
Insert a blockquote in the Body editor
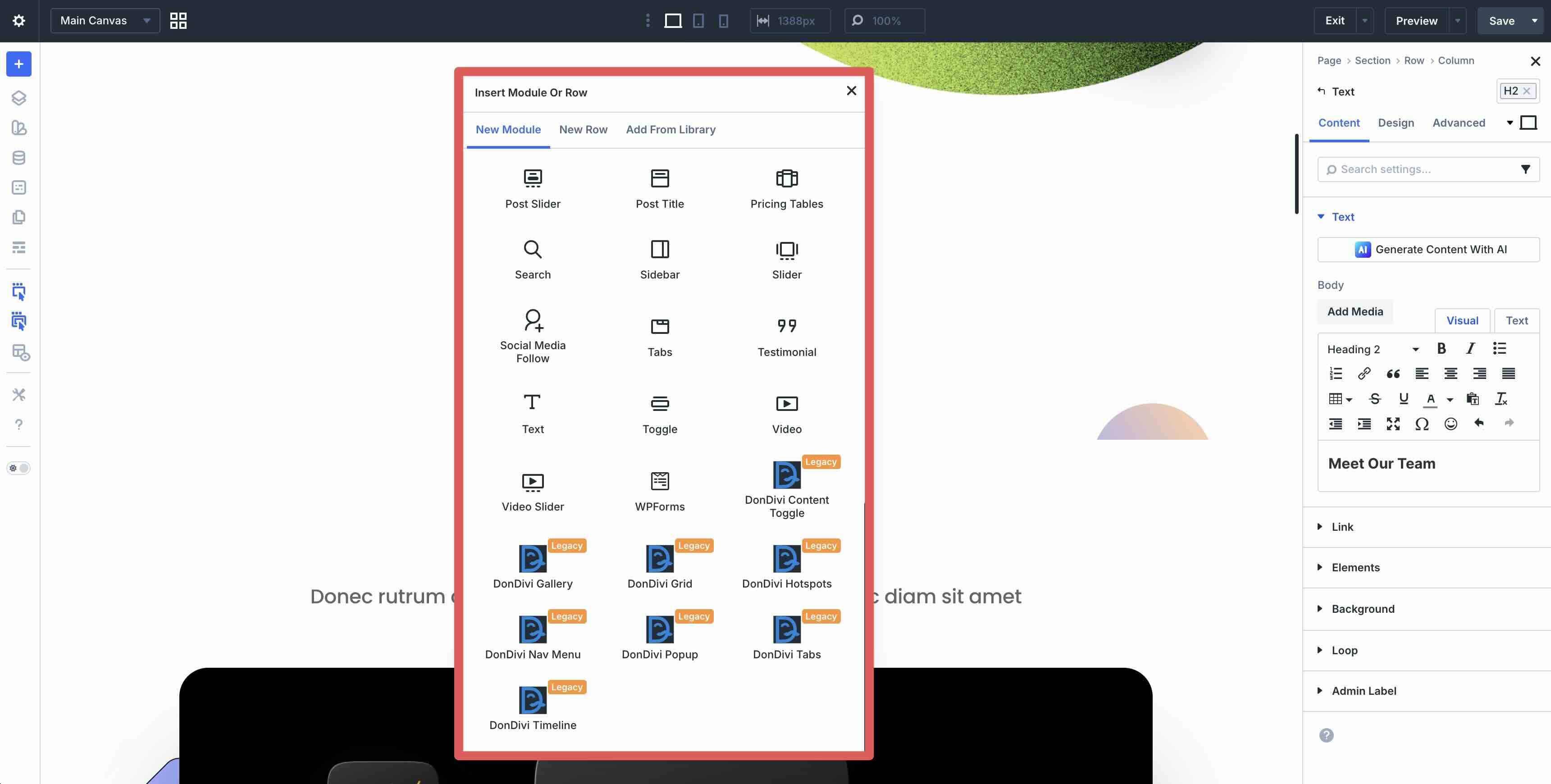coord(1393,374)
